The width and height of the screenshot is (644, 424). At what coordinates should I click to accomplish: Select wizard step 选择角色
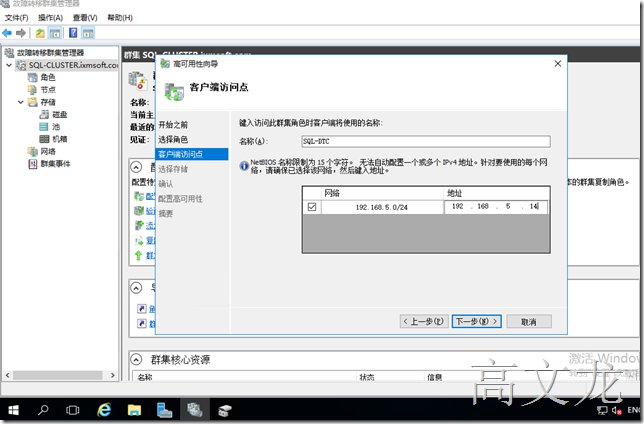pos(173,139)
